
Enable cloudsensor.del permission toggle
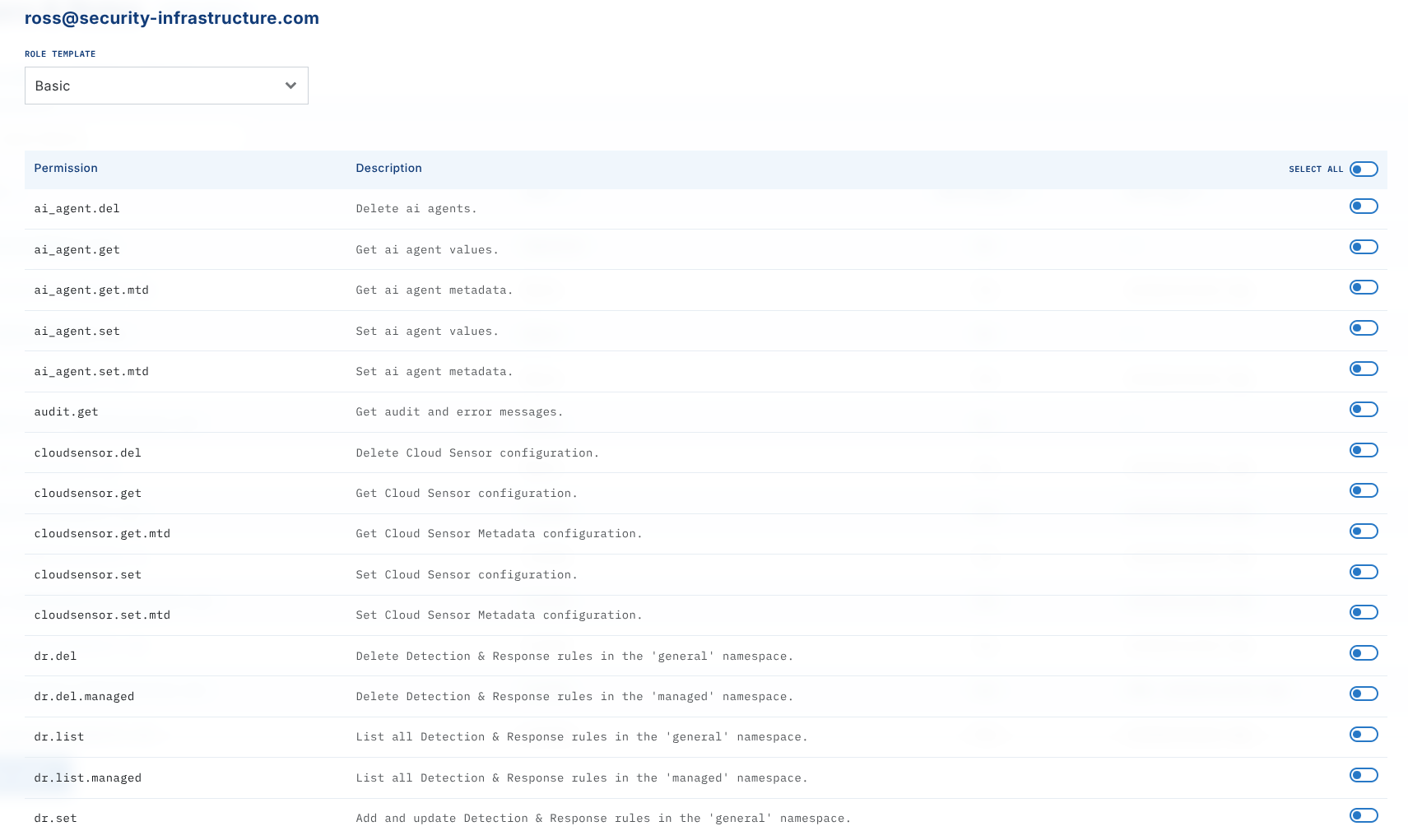[1363, 450]
